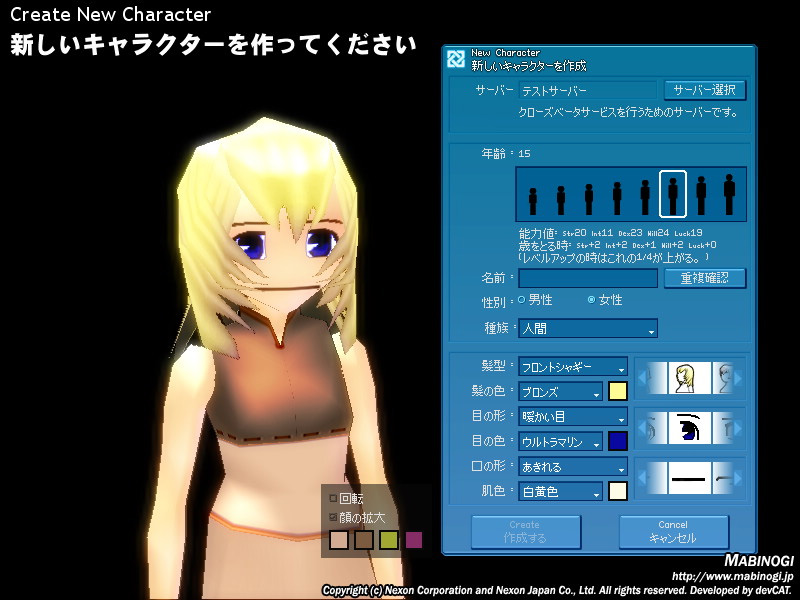
Task: Select the second age silhouette
Action: [561, 200]
